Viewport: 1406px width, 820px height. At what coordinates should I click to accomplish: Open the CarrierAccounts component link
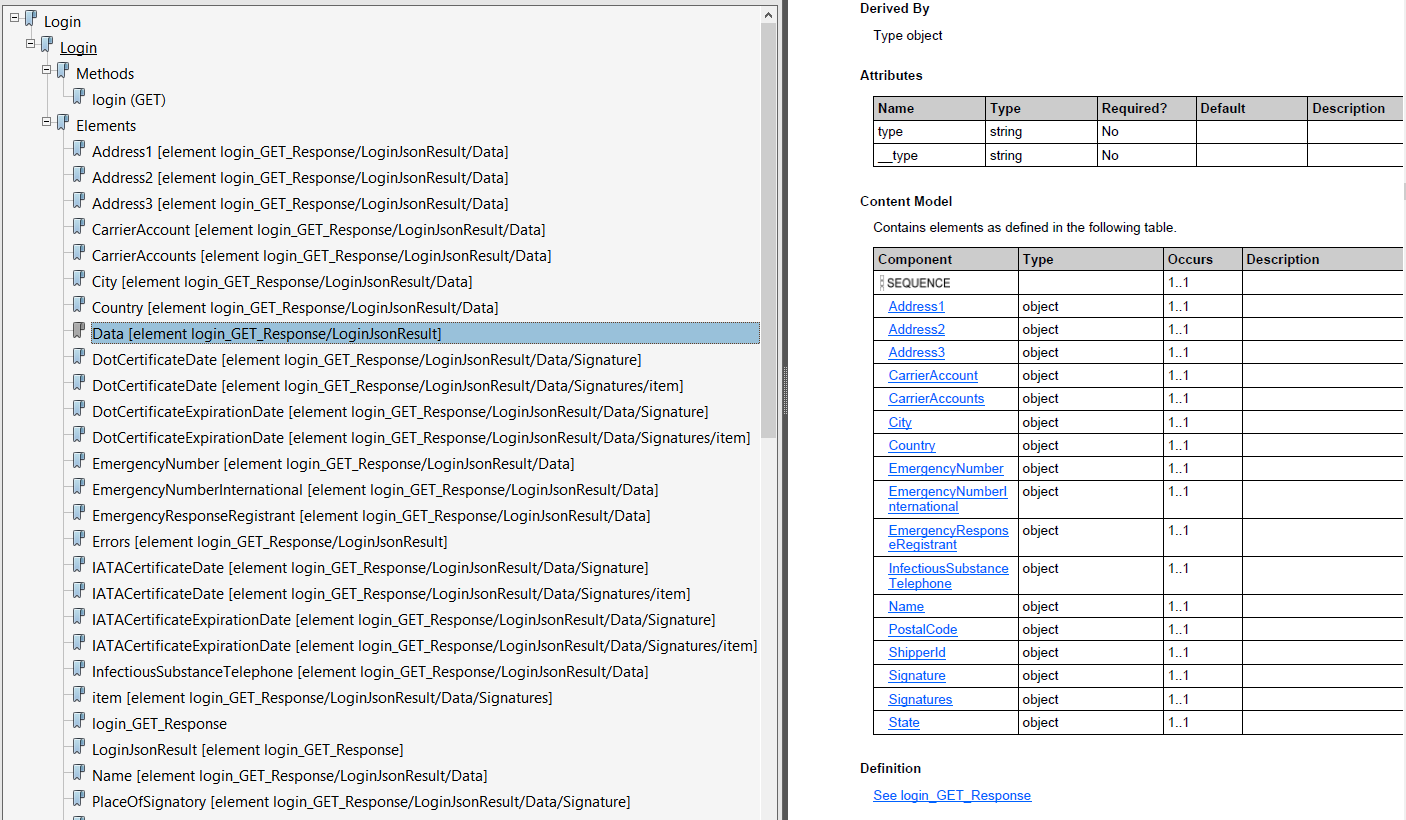pyautogui.click(x=936, y=398)
